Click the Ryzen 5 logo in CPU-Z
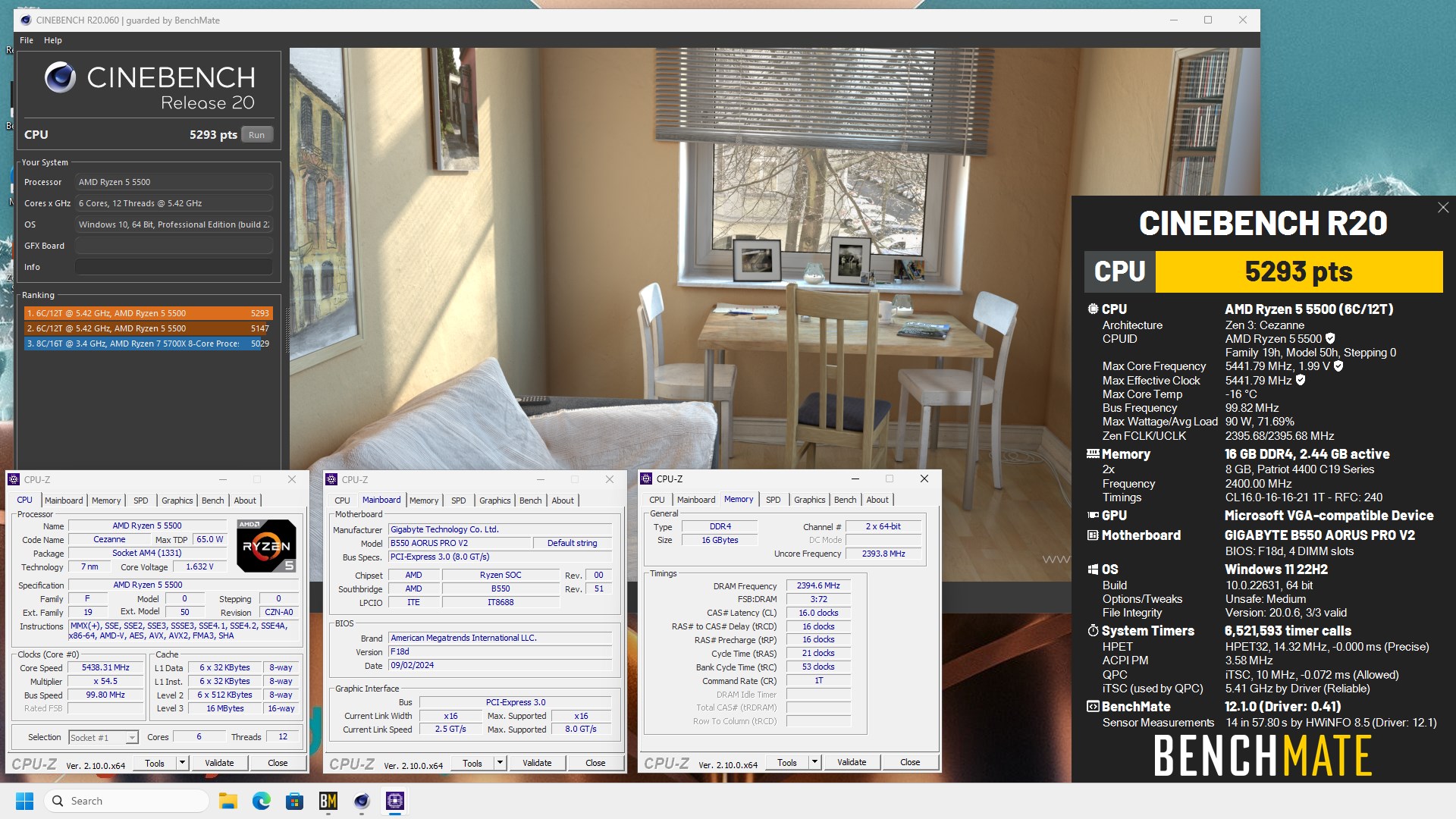The image size is (1456, 819). [x=266, y=546]
